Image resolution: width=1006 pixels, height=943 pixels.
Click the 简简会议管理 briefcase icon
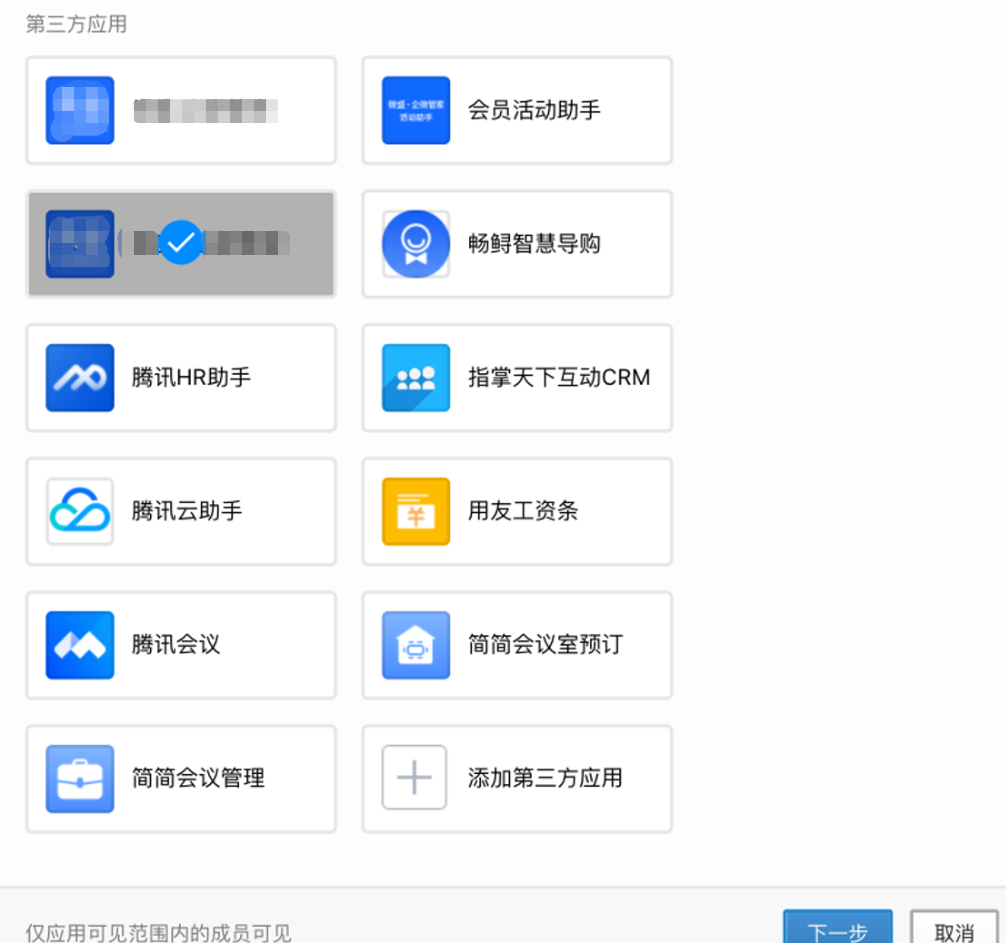tap(80, 779)
